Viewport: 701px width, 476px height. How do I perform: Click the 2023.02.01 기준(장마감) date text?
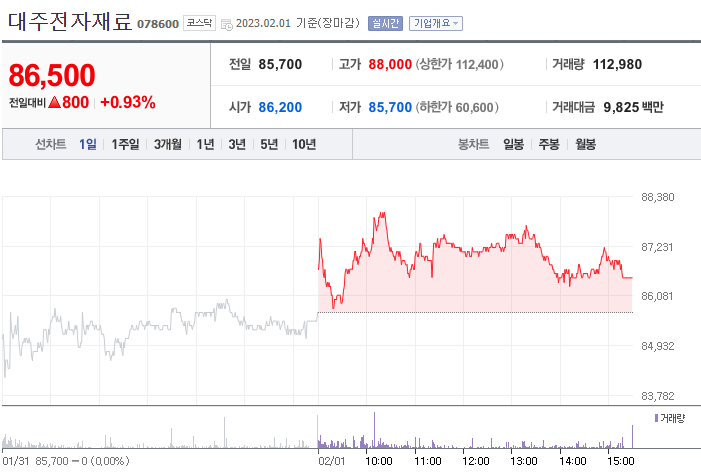[298, 23]
